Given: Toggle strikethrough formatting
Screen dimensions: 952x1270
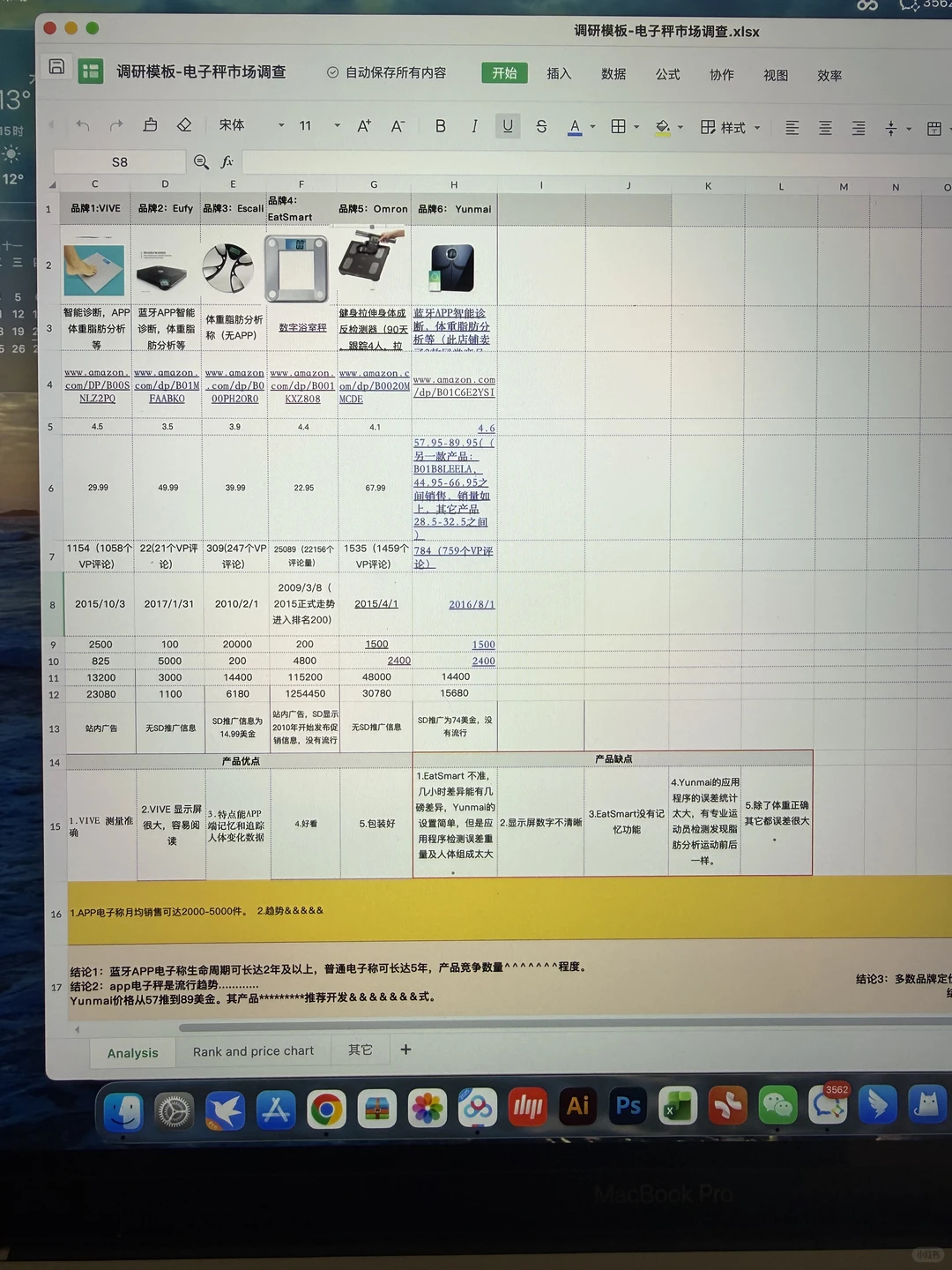Looking at the screenshot, I should tap(541, 126).
